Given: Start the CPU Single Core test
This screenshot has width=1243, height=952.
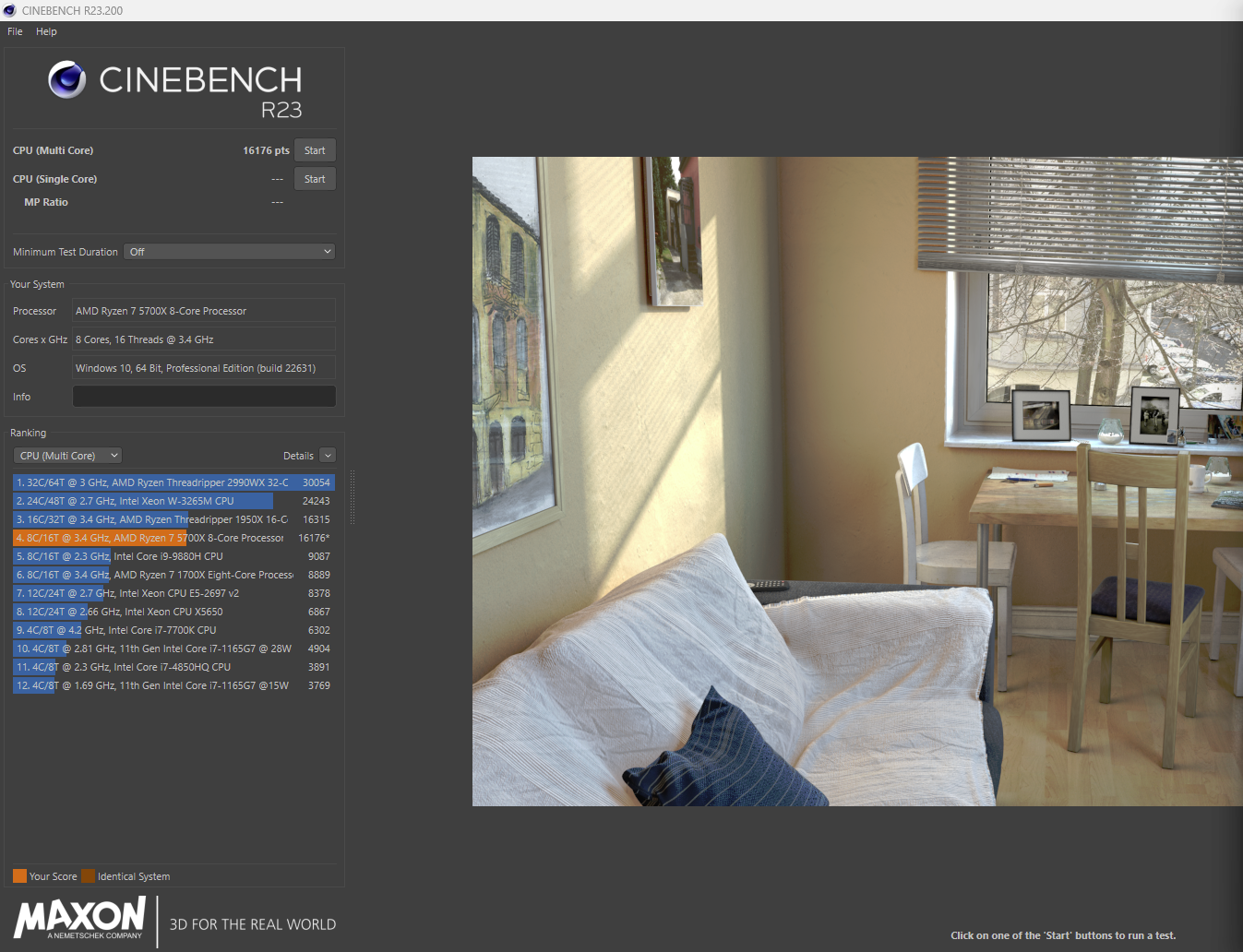Looking at the screenshot, I should tap(315, 179).
